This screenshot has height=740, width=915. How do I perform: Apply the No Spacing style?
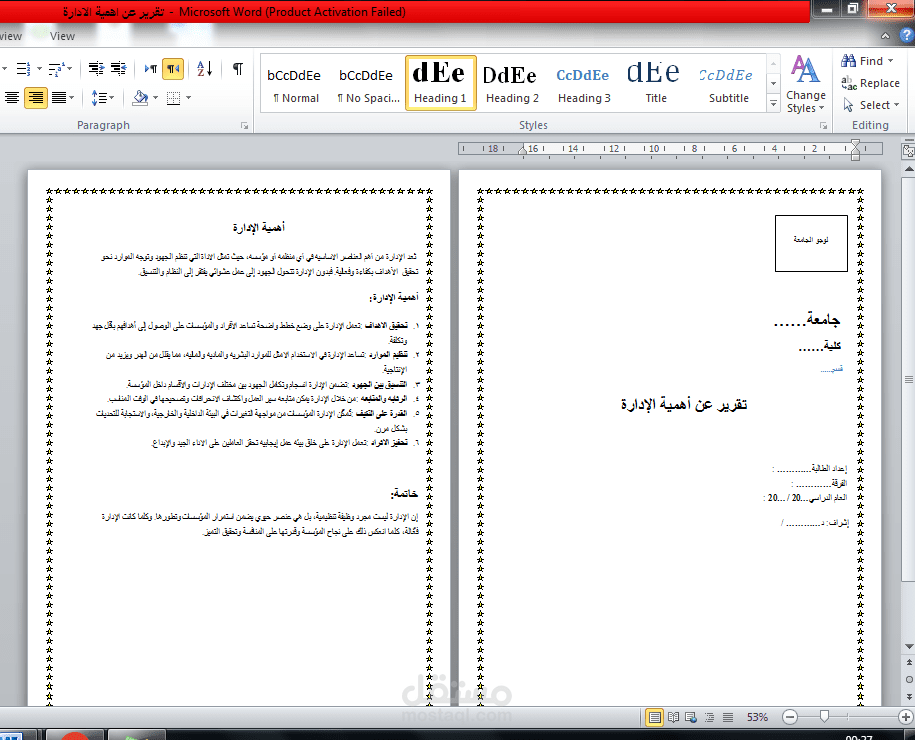point(367,83)
